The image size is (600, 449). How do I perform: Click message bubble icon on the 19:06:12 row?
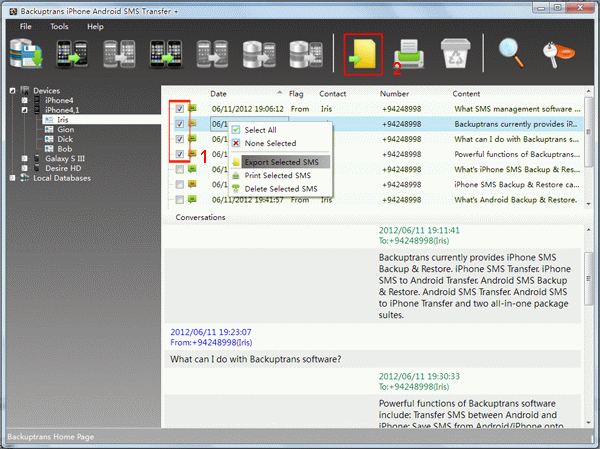(192, 108)
